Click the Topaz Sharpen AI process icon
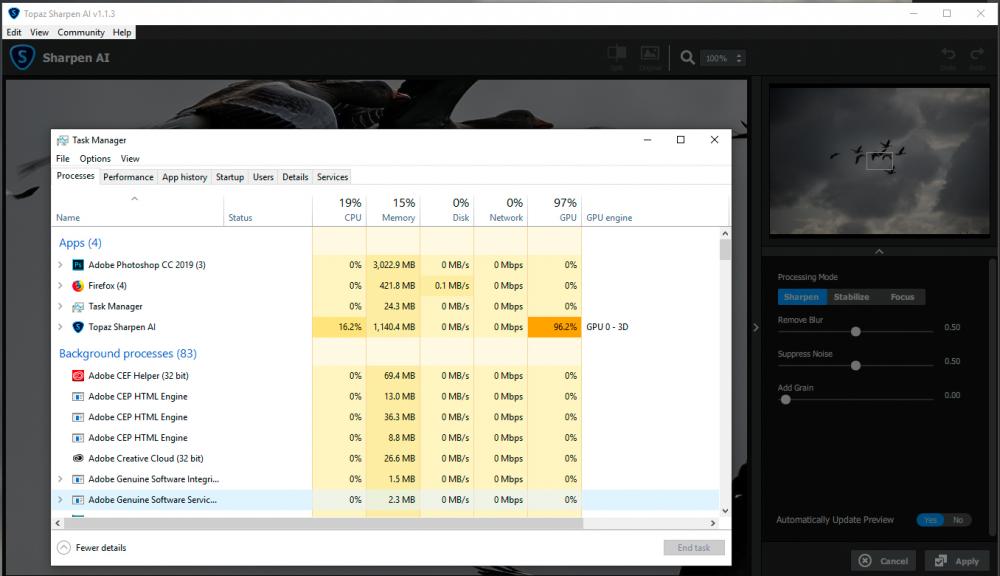The width and height of the screenshot is (1000, 576). [78, 327]
